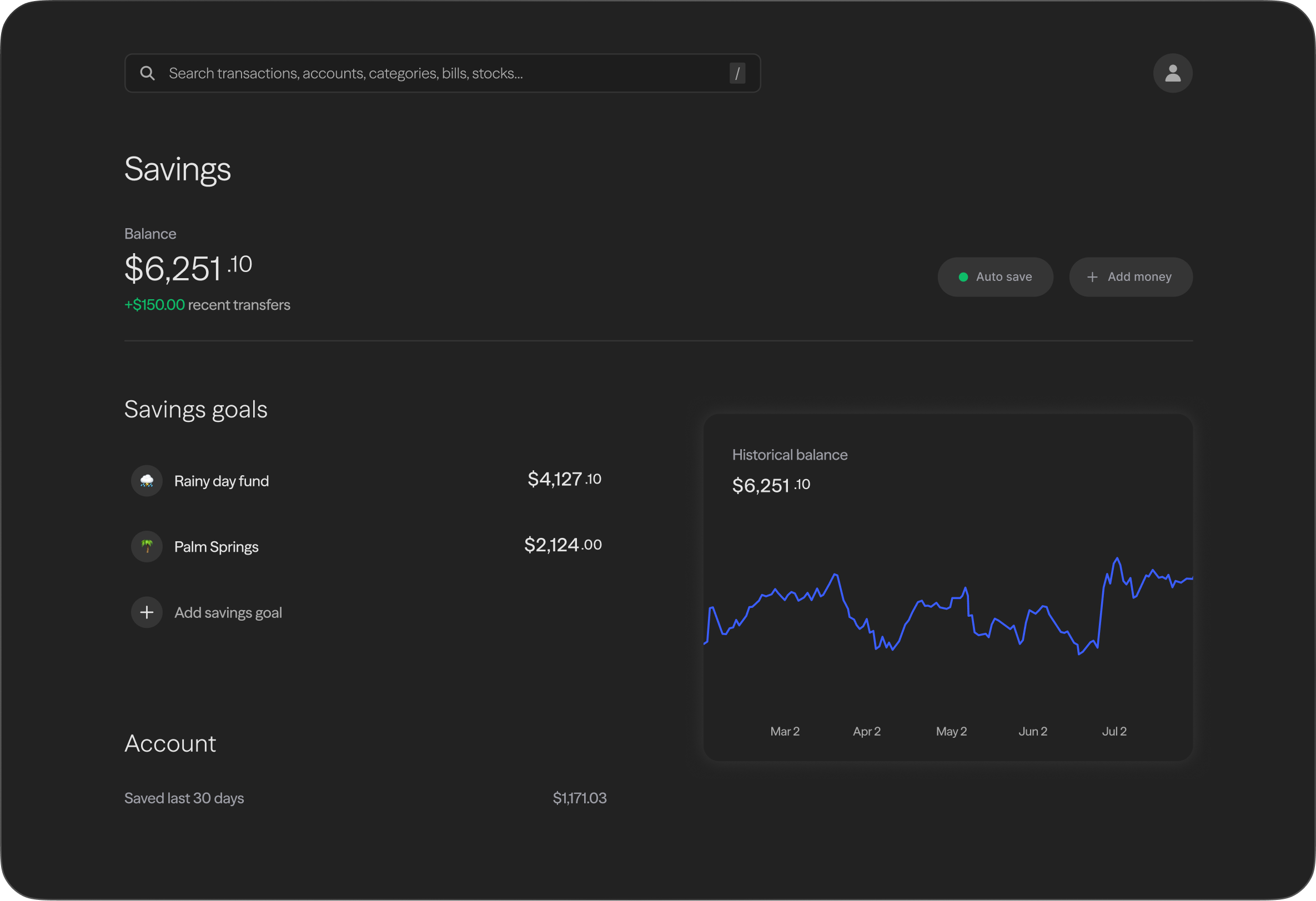Open the Palm Springs savings goal
1316x901 pixels.
pyautogui.click(x=217, y=546)
